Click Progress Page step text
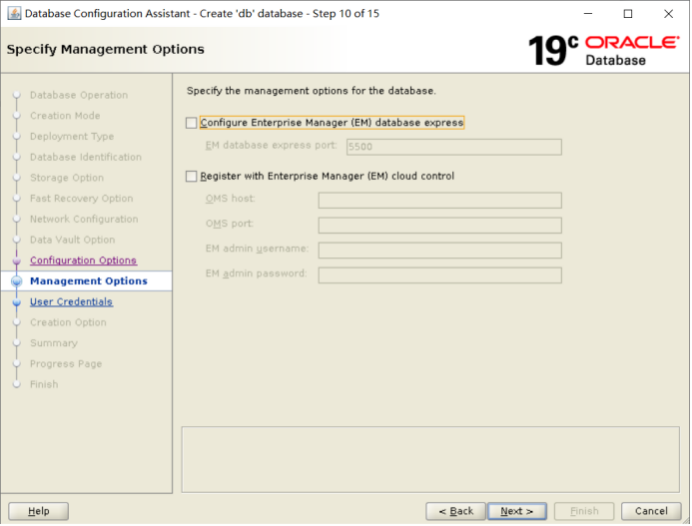The height and width of the screenshot is (526, 692). tap(66, 364)
